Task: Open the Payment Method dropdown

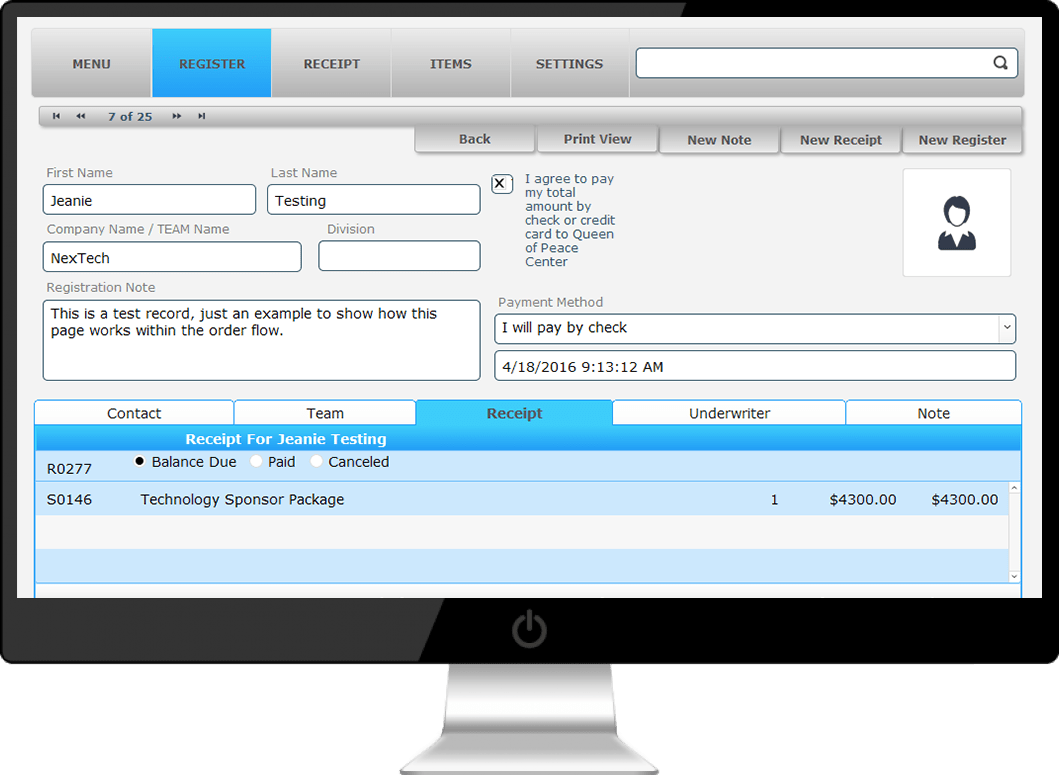Action: point(1005,328)
